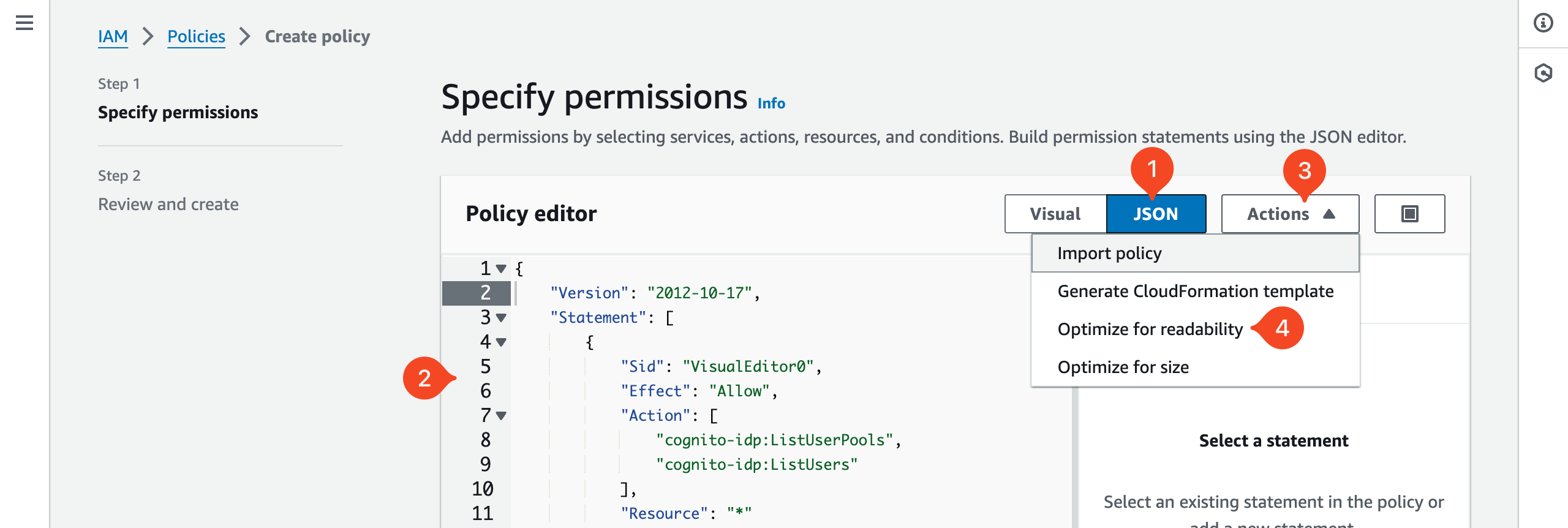Click "cognito-idp:ListUsers" action string
Screen dimensions: 1568x528
coord(757,465)
